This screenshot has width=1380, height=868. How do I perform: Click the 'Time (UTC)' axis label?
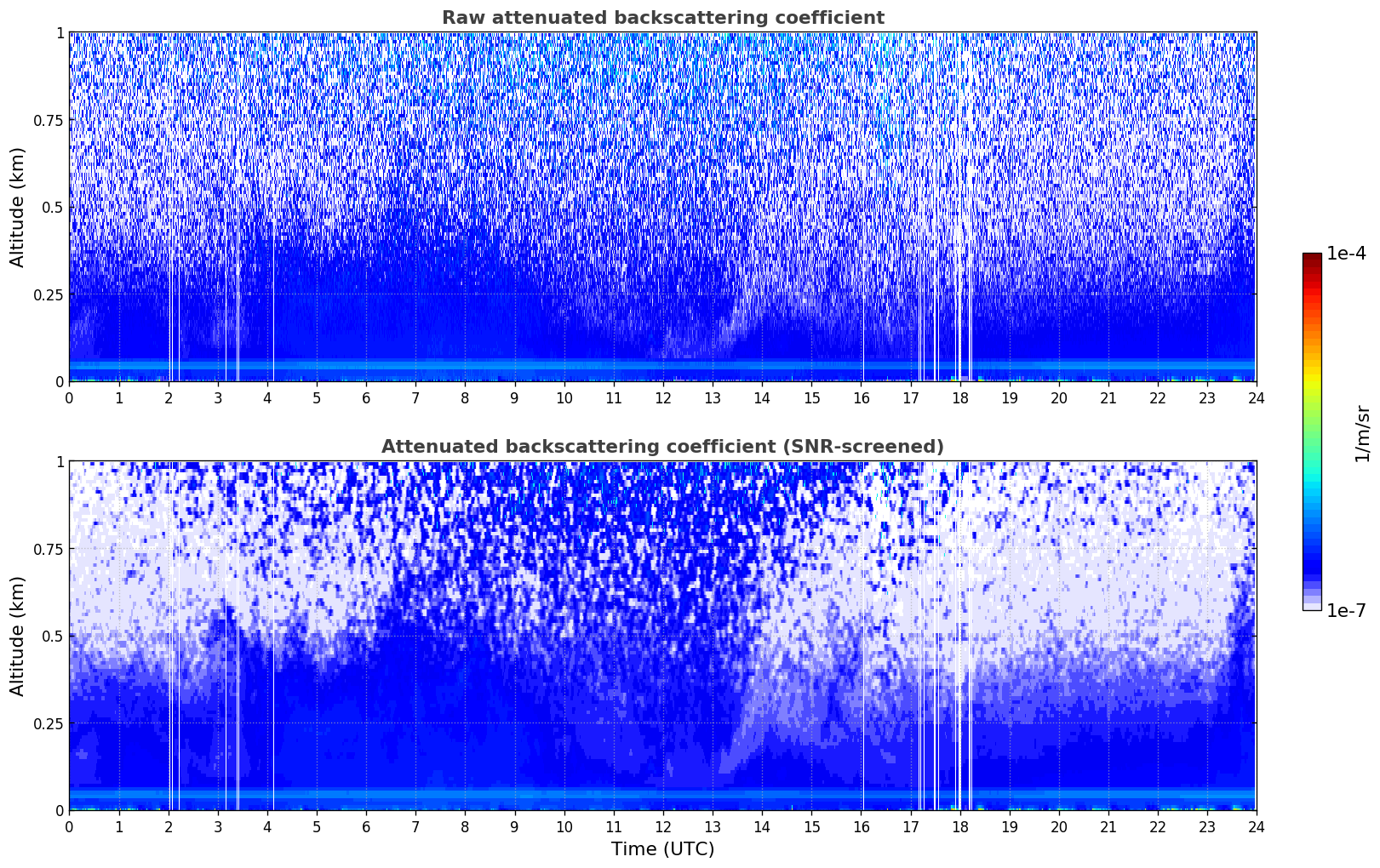pyautogui.click(x=662, y=848)
